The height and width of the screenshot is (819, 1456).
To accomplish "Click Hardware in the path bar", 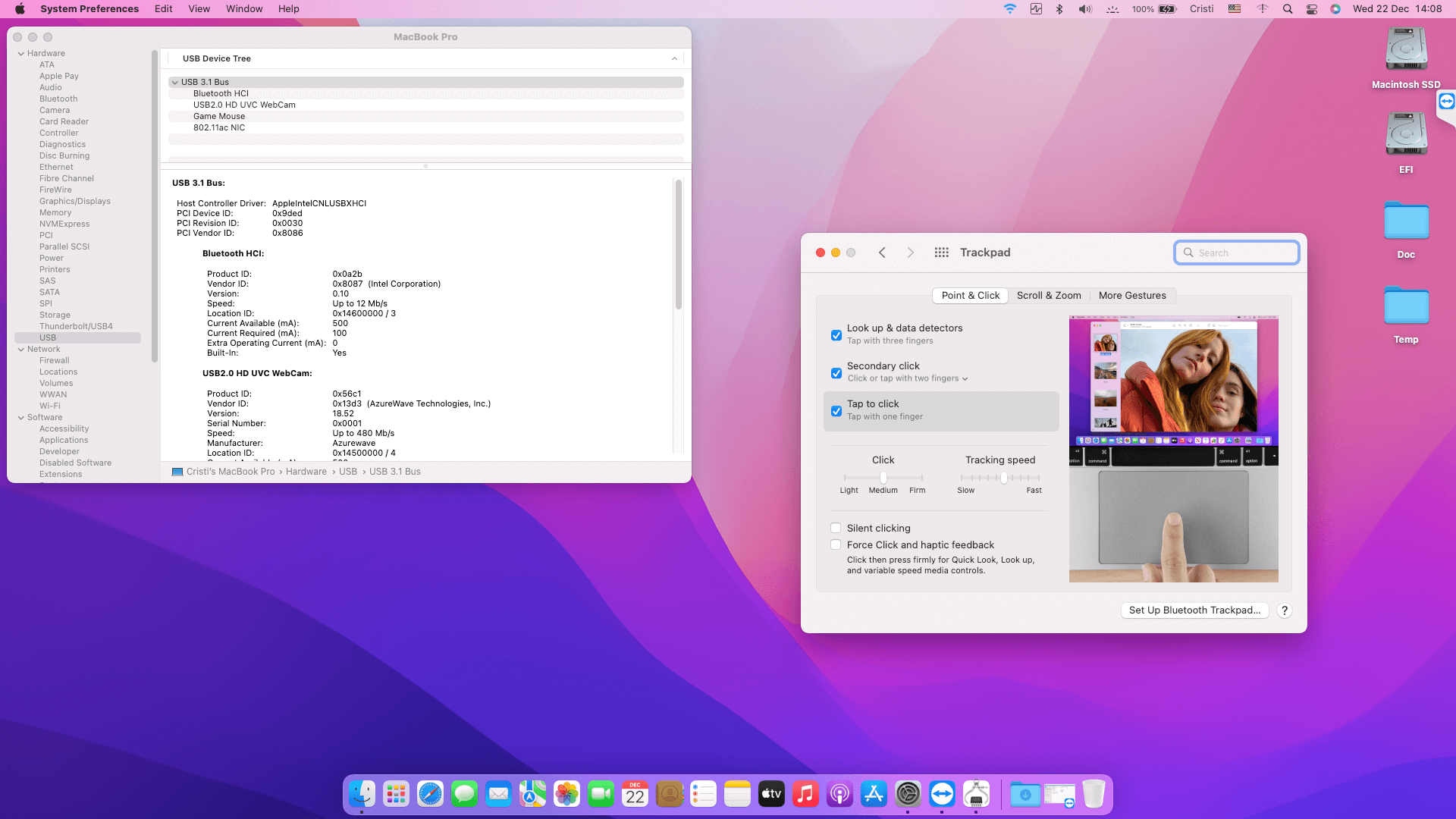I will pyautogui.click(x=306, y=472).
